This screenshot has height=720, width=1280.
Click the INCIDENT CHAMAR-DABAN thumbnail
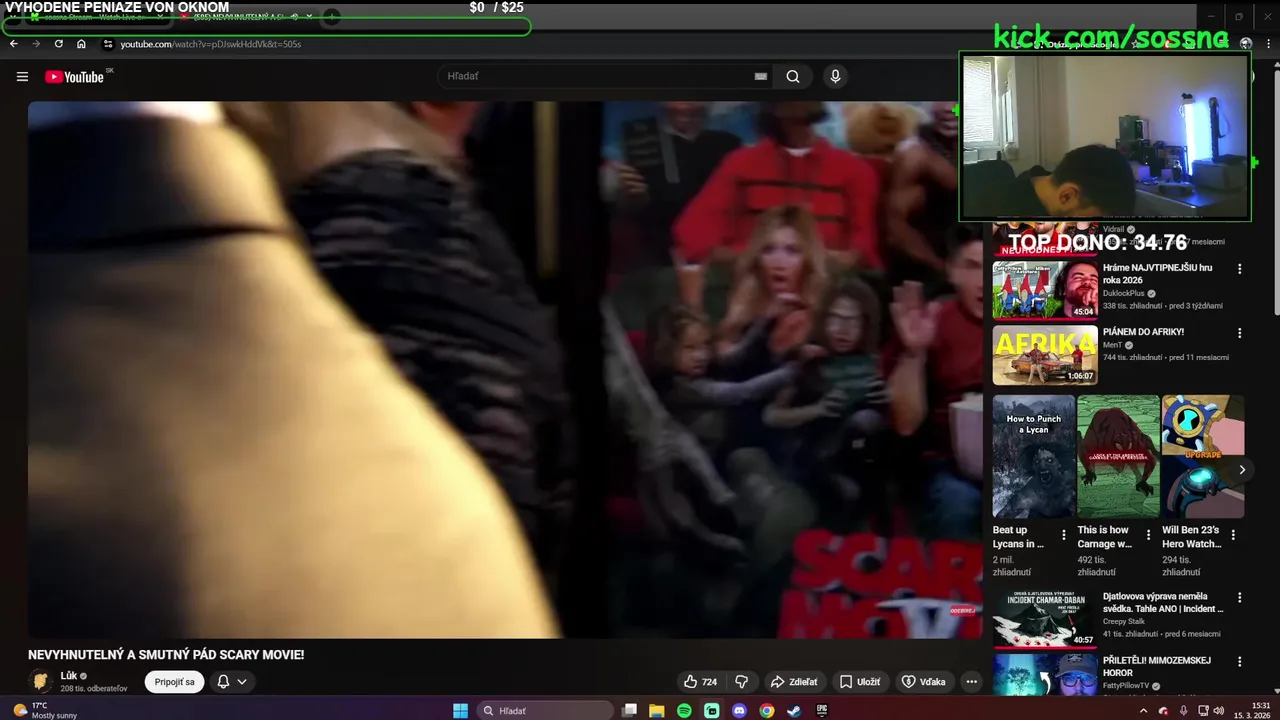(x=1045, y=619)
